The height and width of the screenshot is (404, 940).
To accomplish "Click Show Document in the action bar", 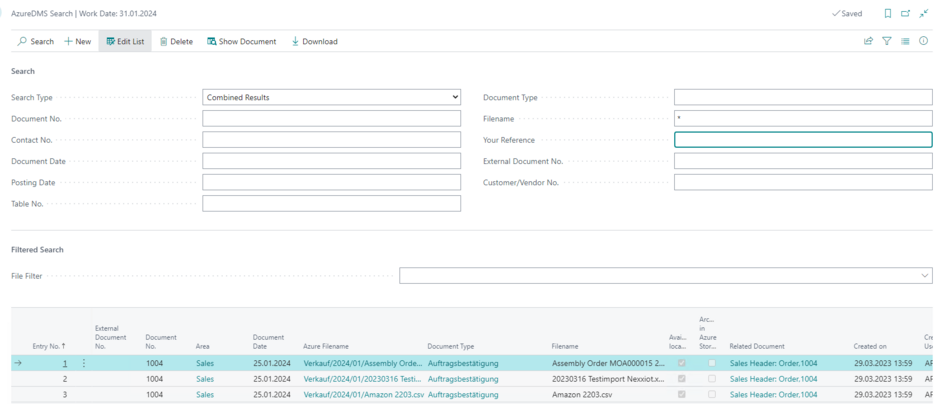I will tap(242, 41).
